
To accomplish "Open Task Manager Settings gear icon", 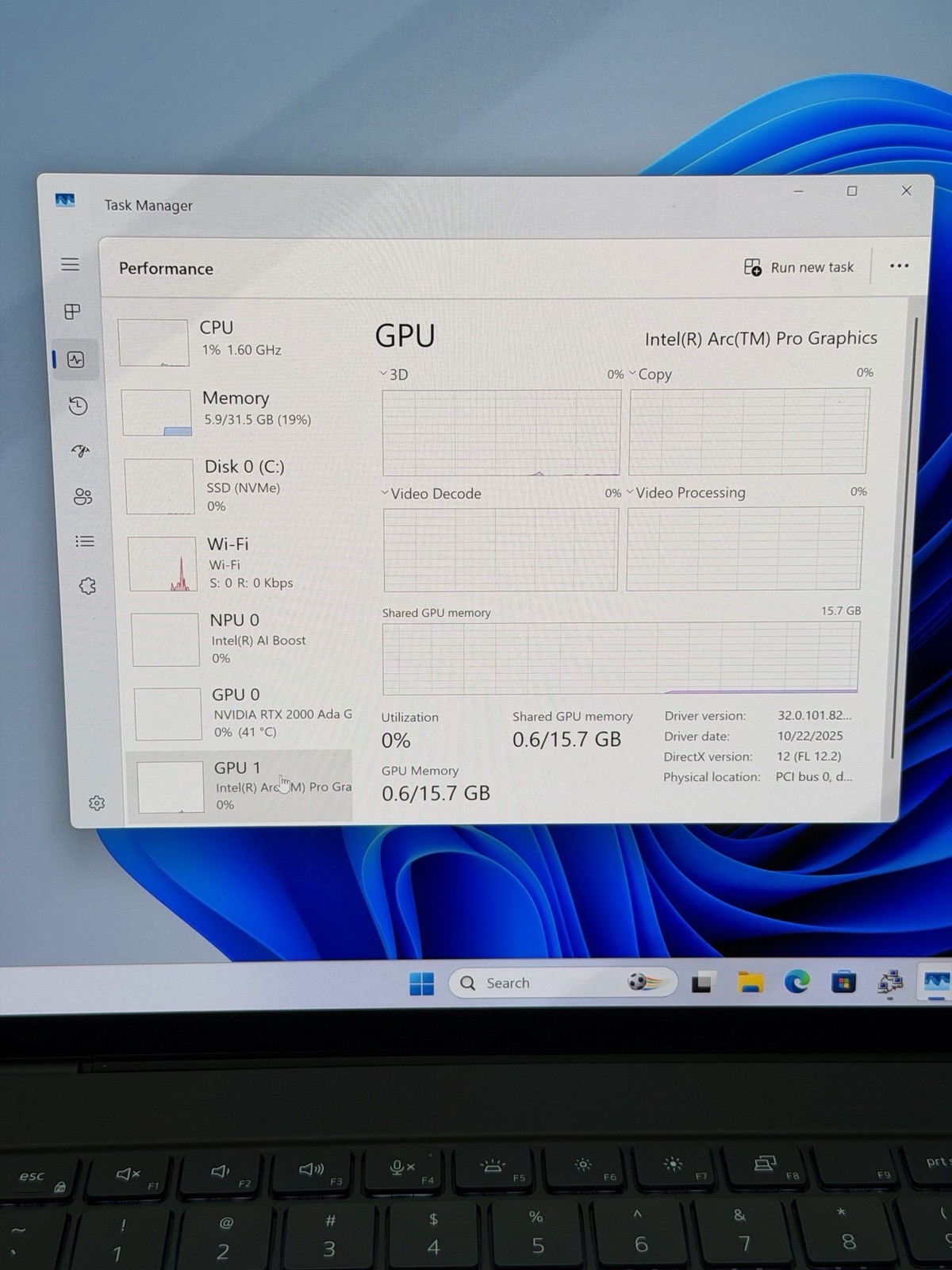I will pyautogui.click(x=97, y=802).
